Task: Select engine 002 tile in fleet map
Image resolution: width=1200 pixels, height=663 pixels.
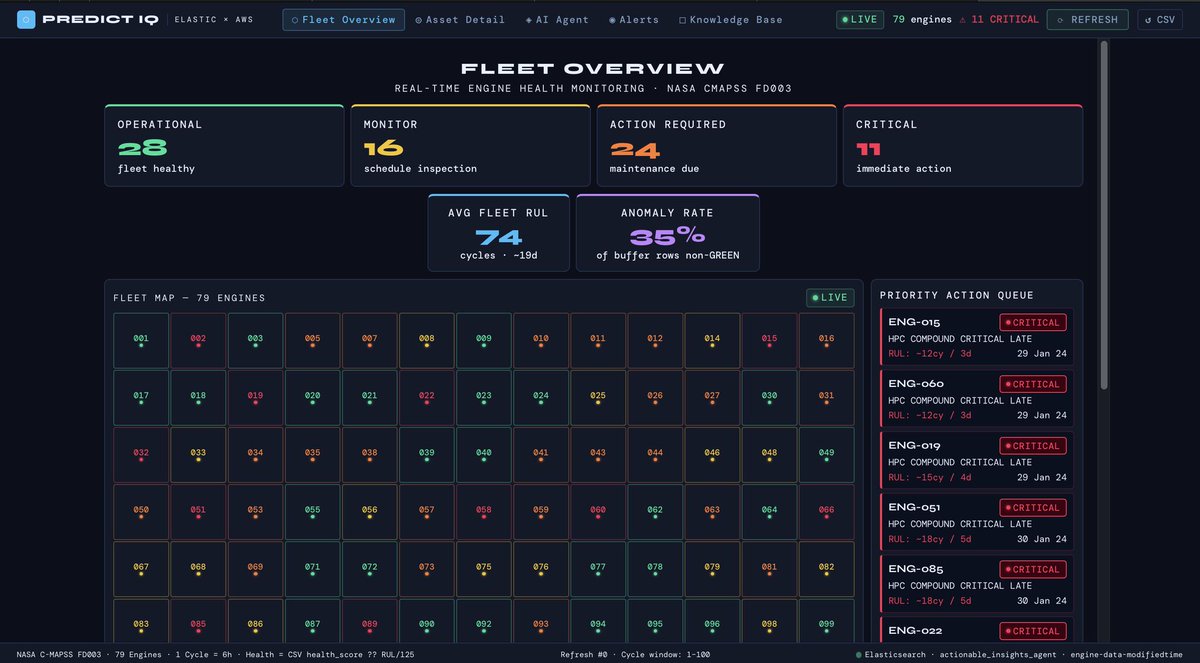Action: click(198, 341)
